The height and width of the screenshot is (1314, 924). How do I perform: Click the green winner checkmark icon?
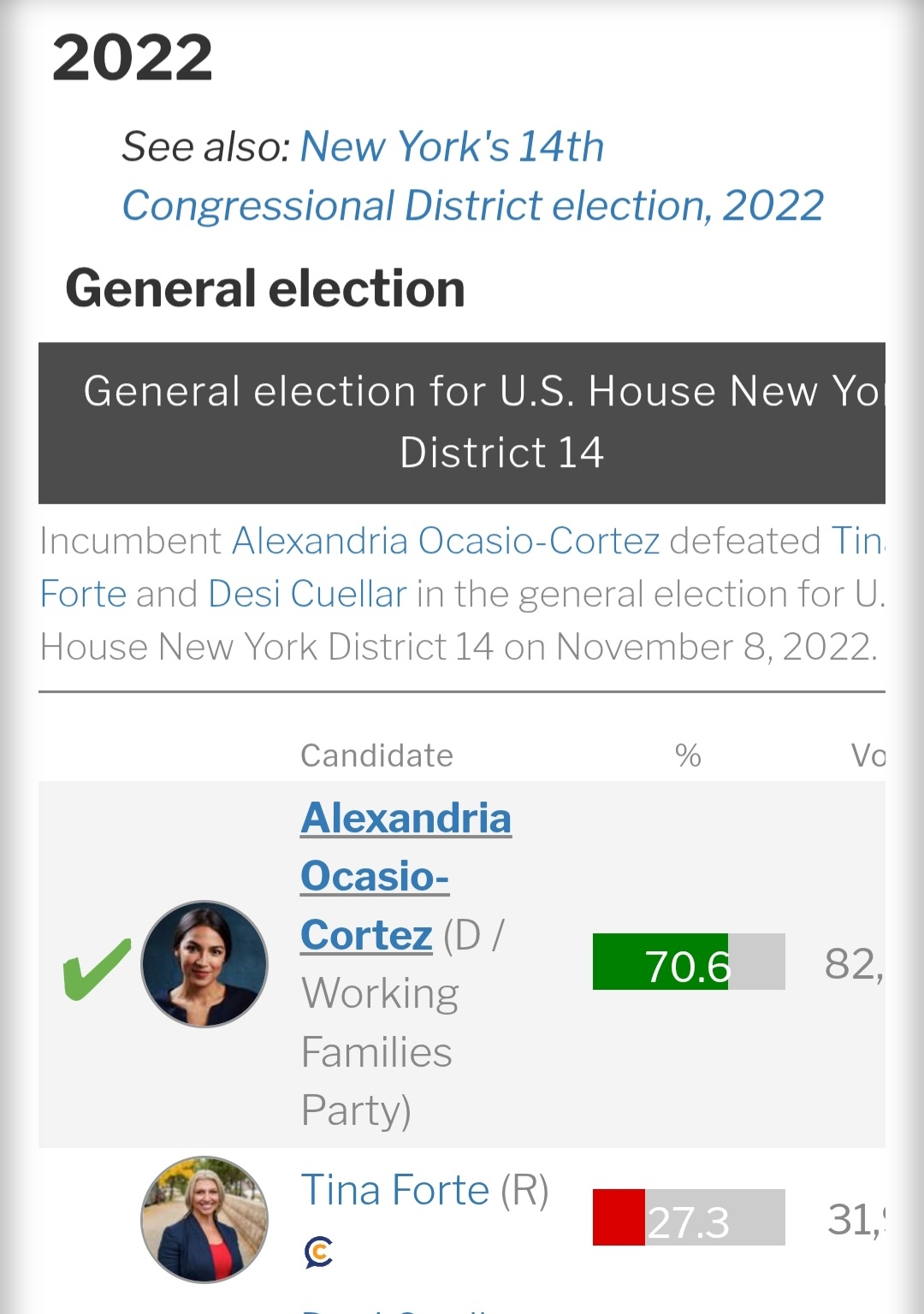click(98, 969)
